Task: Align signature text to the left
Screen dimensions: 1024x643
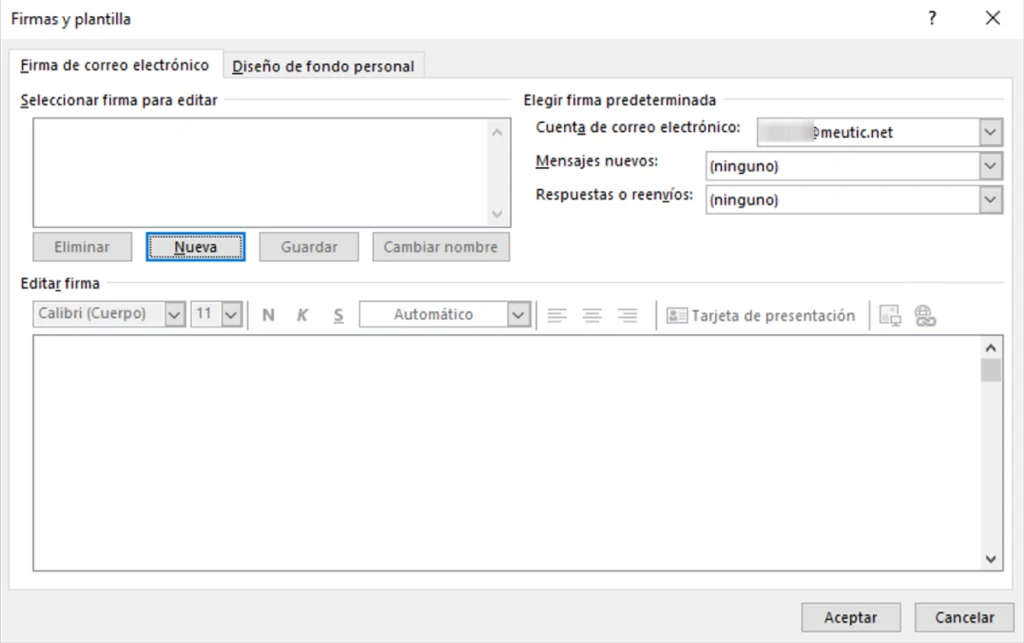Action: coord(556,315)
